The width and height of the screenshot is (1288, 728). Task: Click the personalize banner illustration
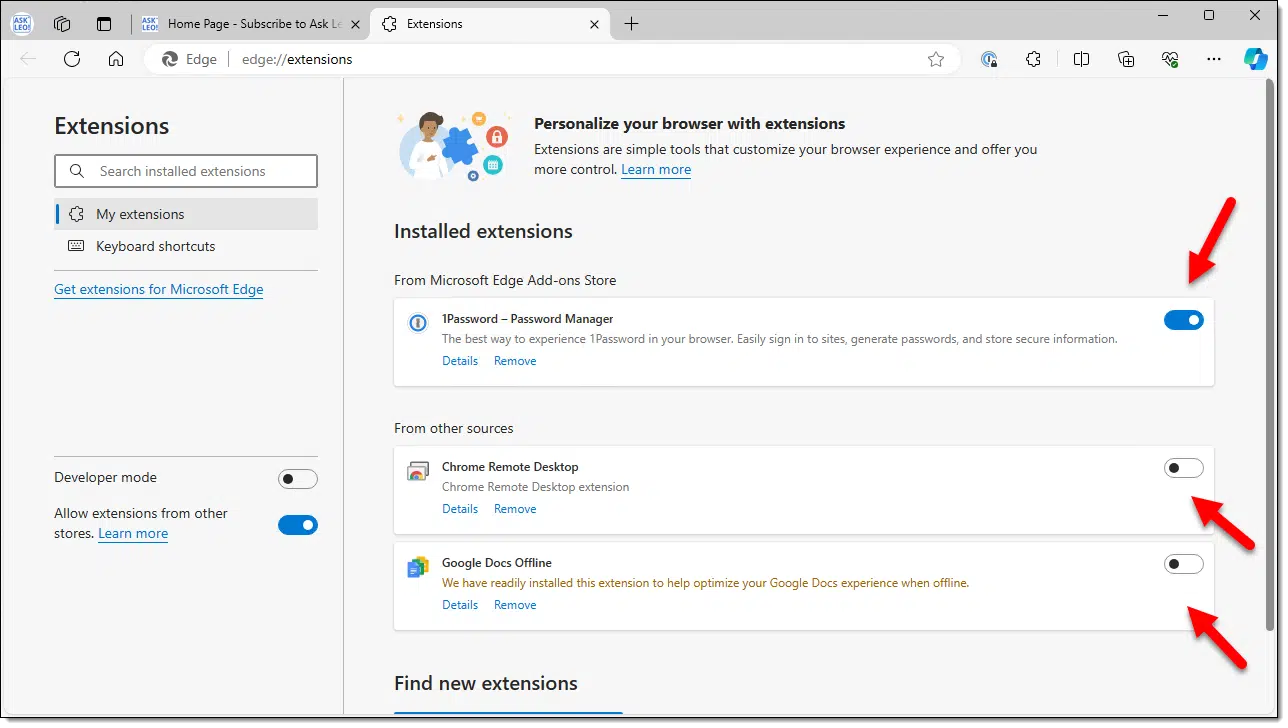click(x=454, y=146)
